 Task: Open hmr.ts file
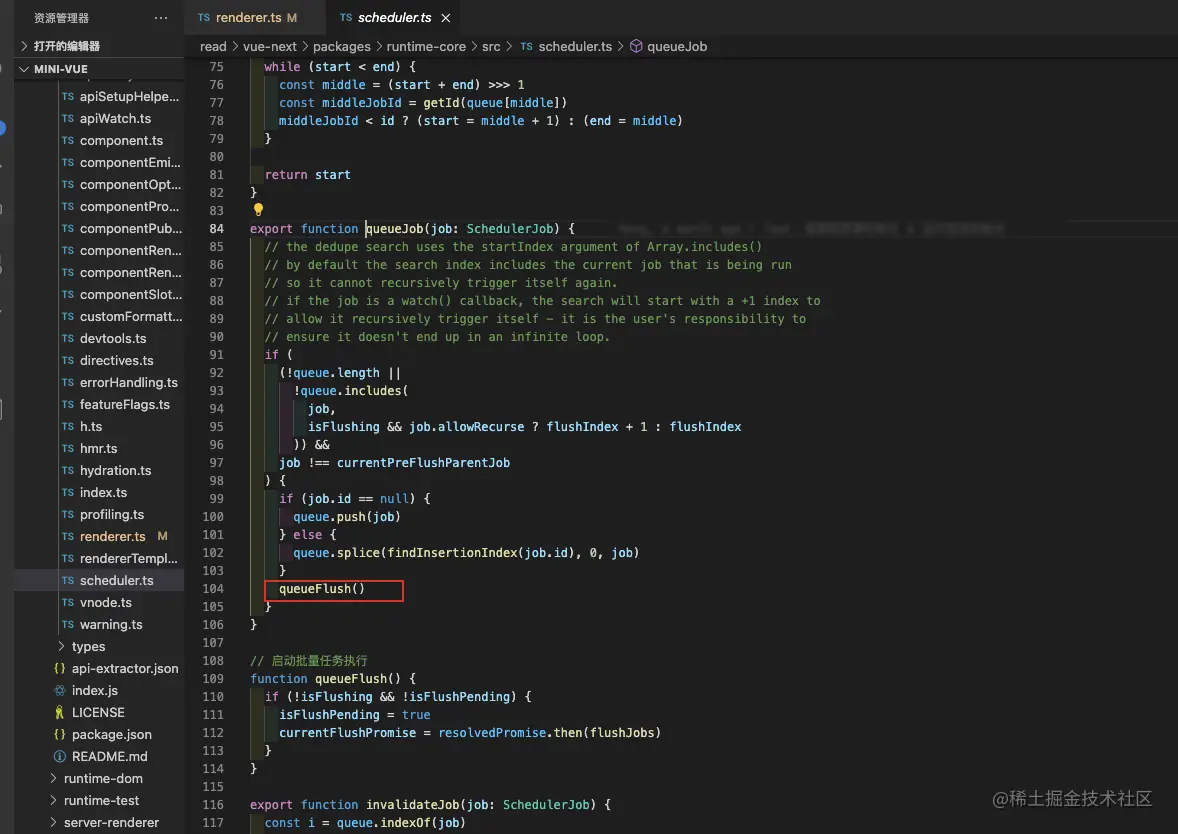98,449
